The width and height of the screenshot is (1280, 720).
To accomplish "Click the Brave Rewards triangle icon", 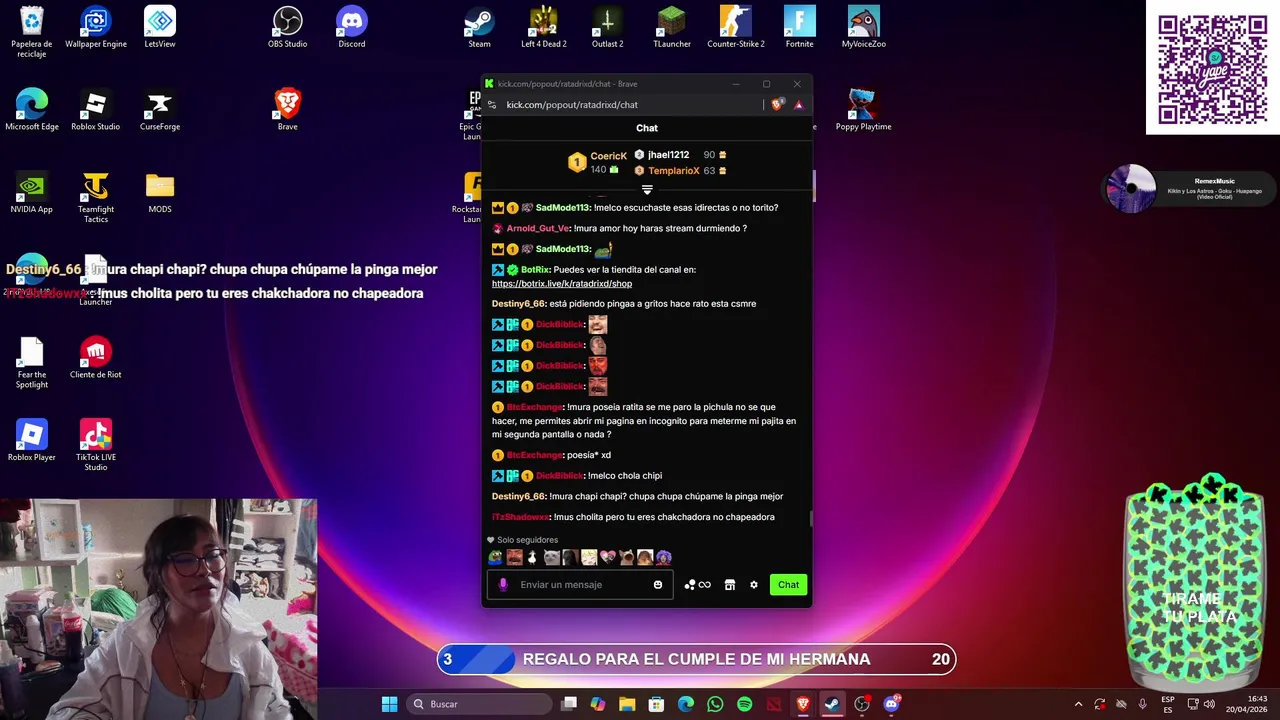I will click(x=798, y=104).
